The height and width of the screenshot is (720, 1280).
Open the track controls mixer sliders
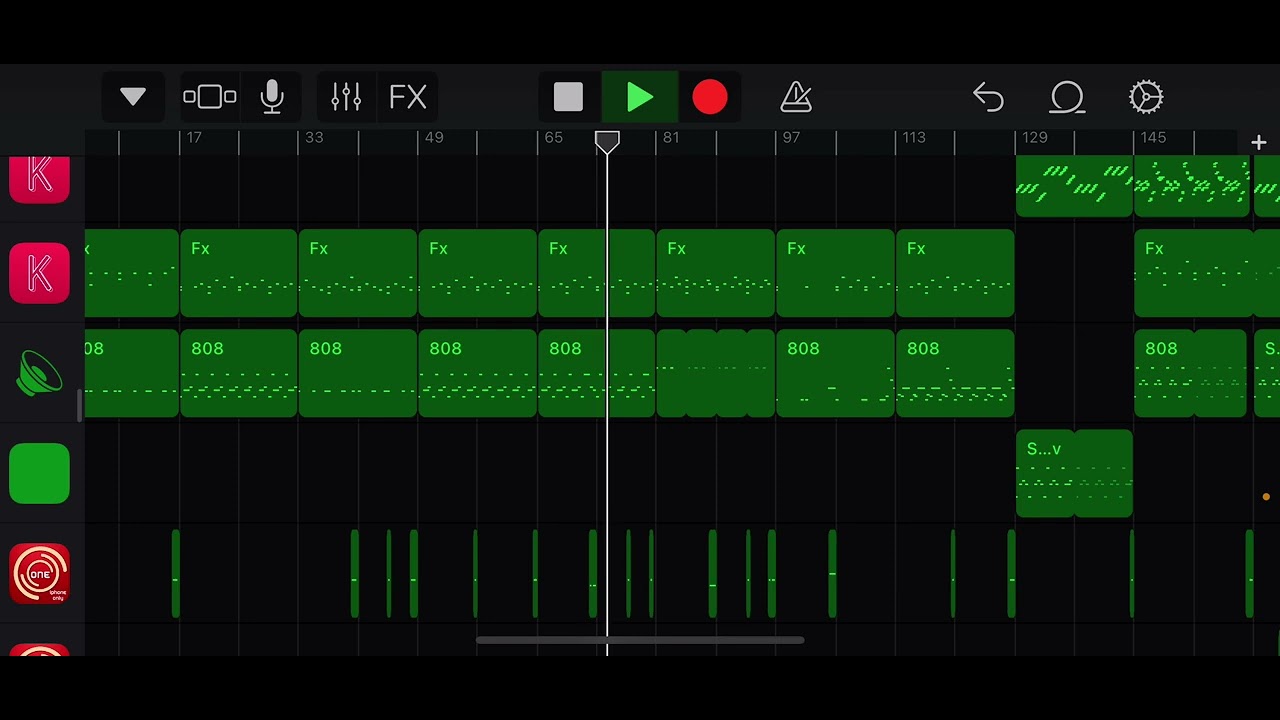pos(346,97)
